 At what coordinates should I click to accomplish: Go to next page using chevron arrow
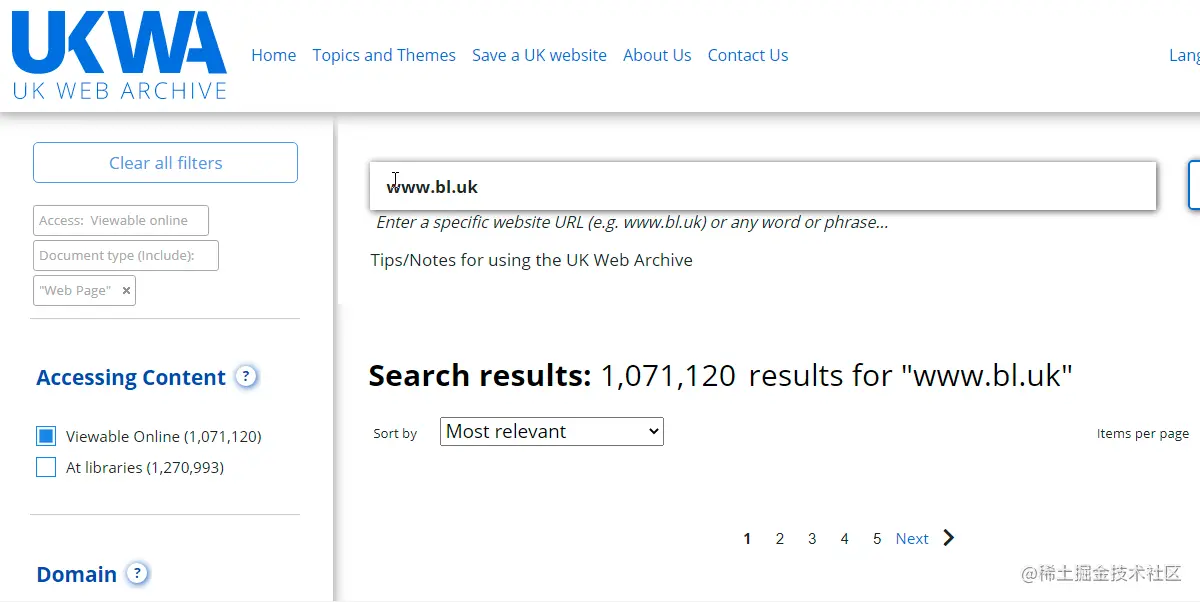949,538
